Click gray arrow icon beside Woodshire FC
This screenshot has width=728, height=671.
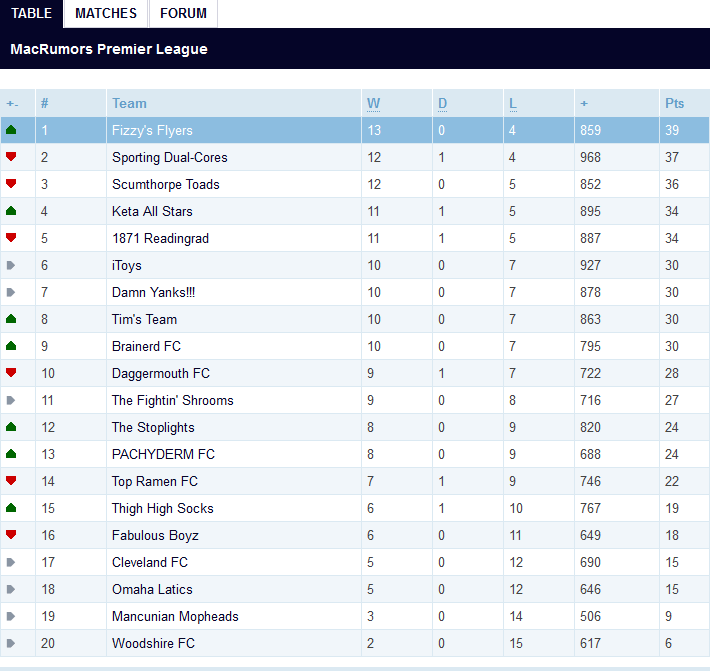point(11,643)
